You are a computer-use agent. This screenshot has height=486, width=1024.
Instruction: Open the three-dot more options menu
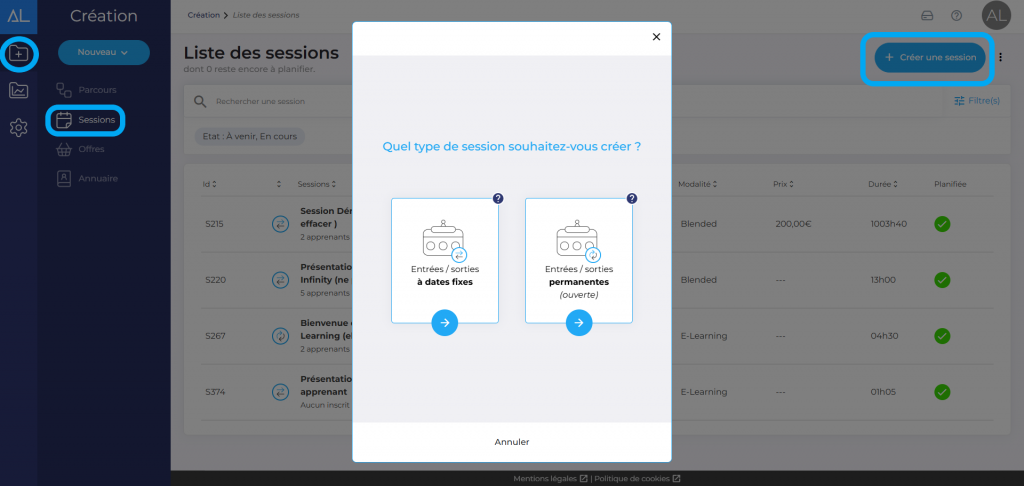1001,58
